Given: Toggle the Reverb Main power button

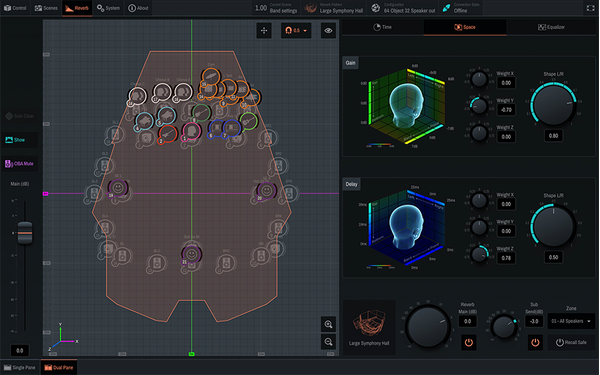Looking at the screenshot, I should (x=468, y=342).
